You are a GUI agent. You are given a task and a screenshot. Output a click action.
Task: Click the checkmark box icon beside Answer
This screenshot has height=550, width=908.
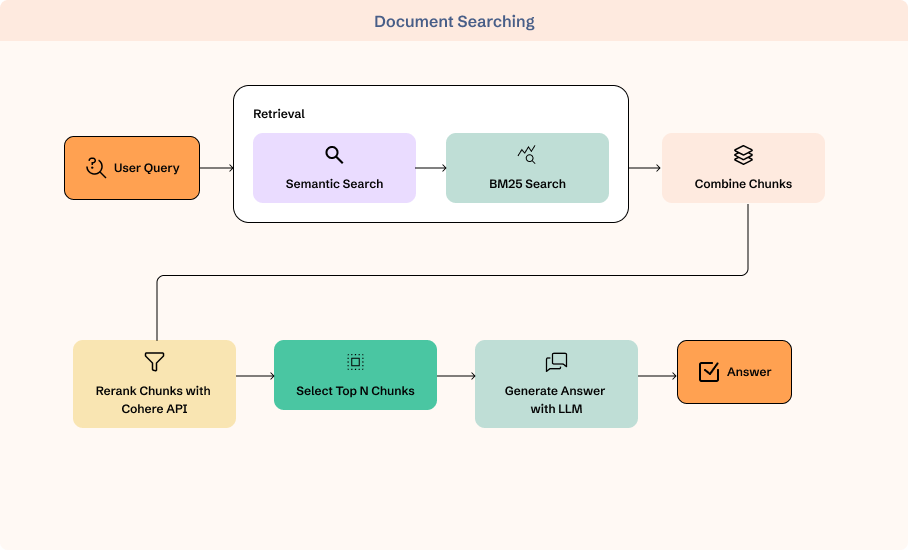point(709,372)
